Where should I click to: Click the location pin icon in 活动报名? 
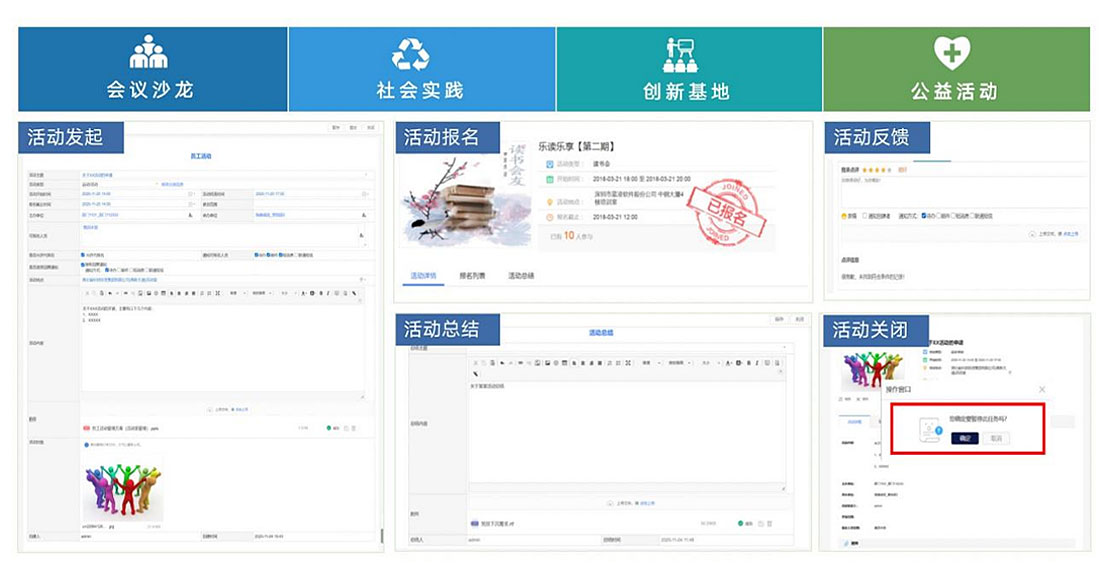[x=550, y=200]
